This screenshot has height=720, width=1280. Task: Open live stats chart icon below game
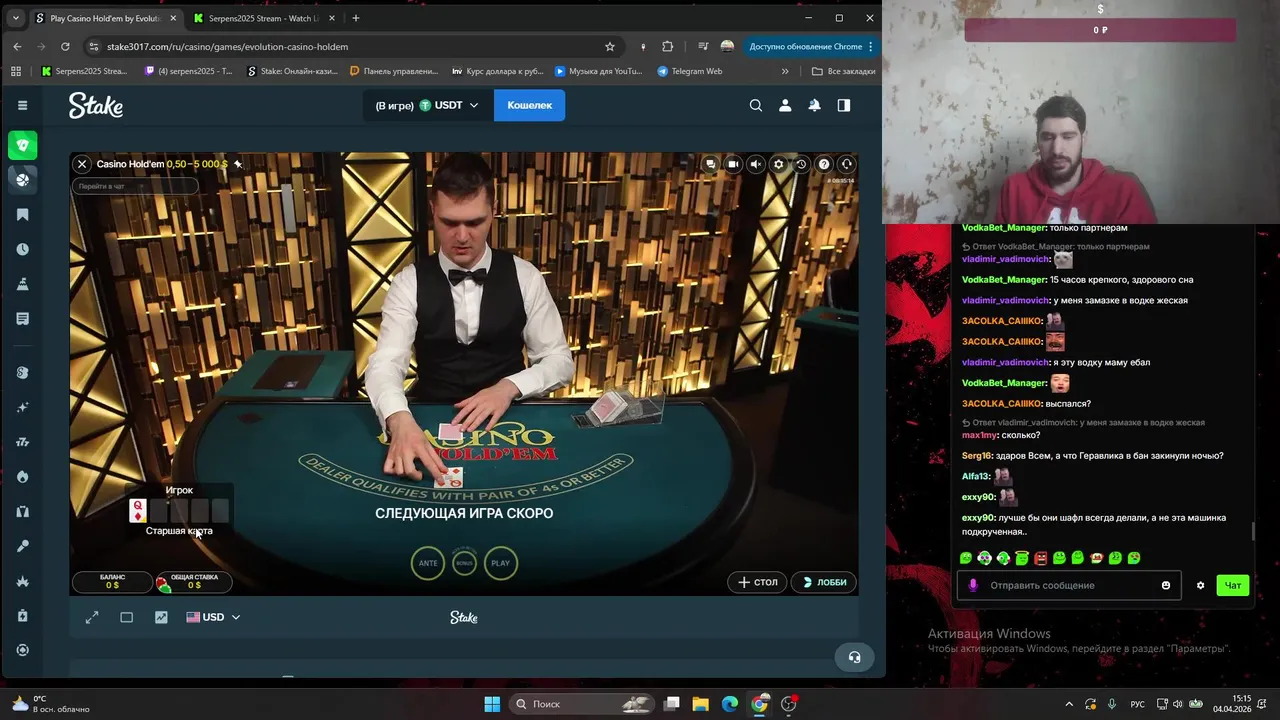(161, 617)
